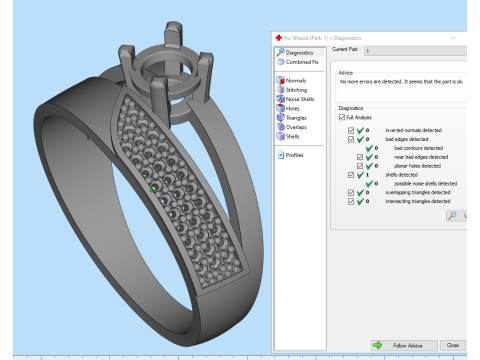Toggle the overlapping triangles detected checkbox

click(x=351, y=193)
